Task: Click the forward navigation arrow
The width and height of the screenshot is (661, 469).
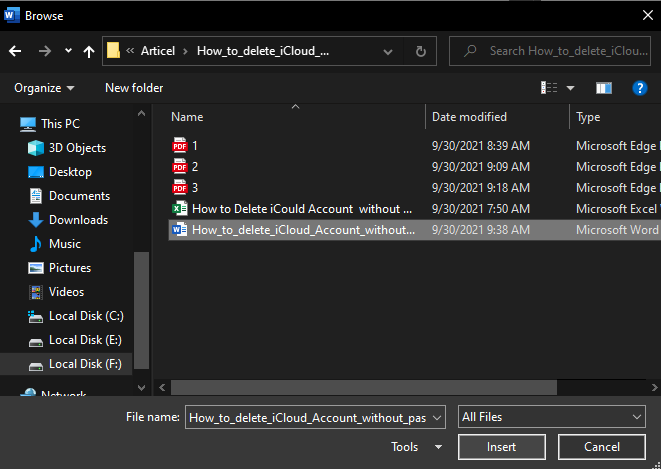Action: click(45, 51)
